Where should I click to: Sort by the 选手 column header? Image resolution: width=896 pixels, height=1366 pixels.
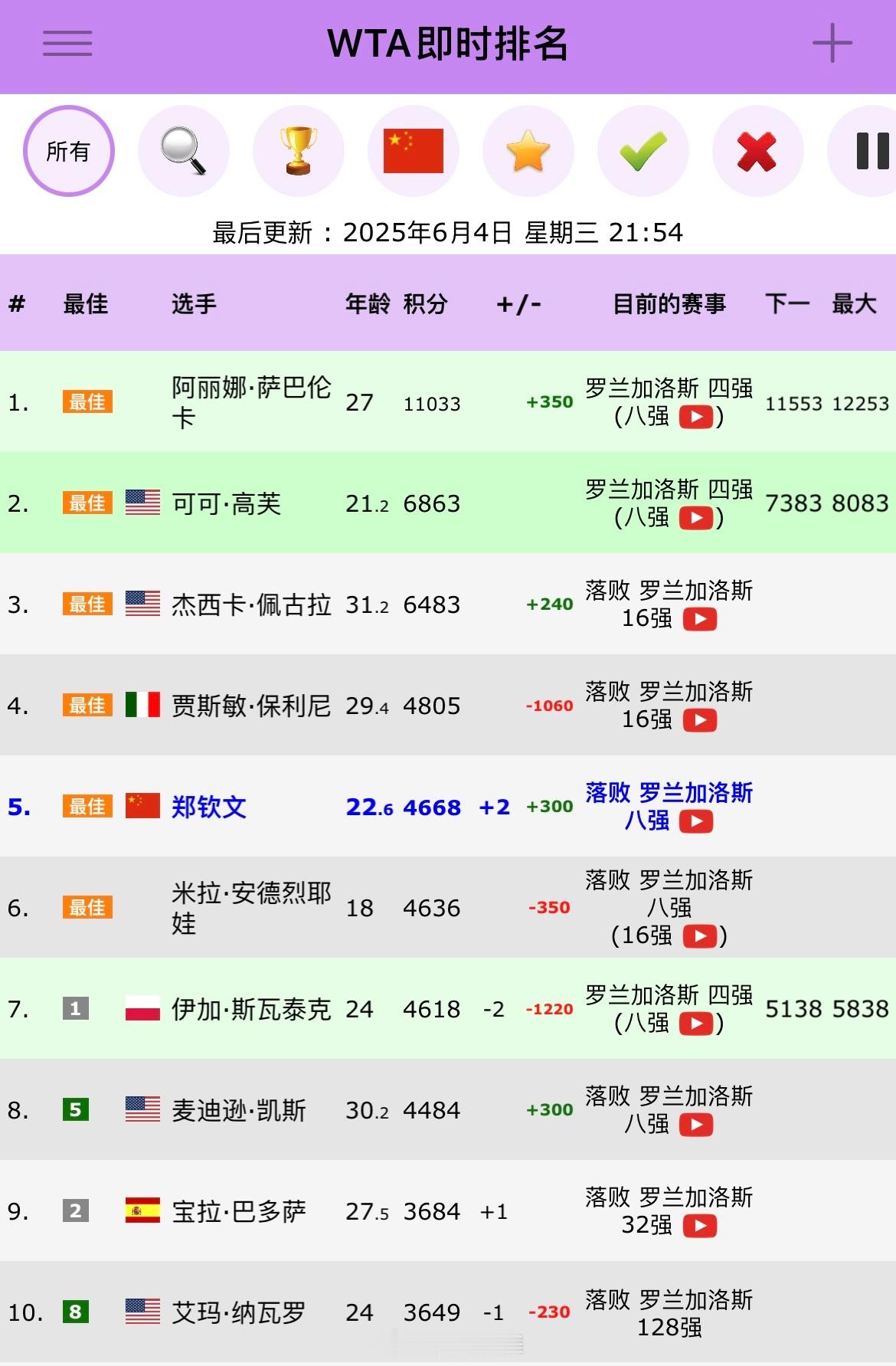(194, 304)
